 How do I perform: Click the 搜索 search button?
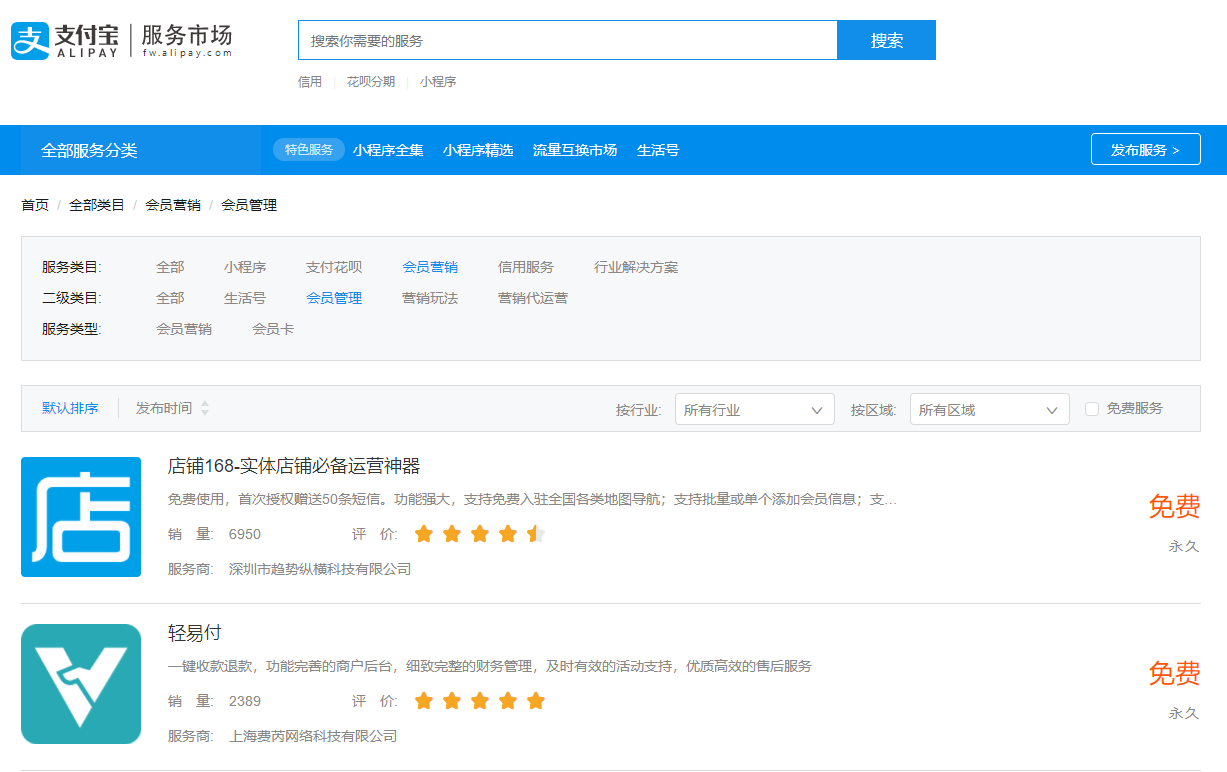pos(886,39)
